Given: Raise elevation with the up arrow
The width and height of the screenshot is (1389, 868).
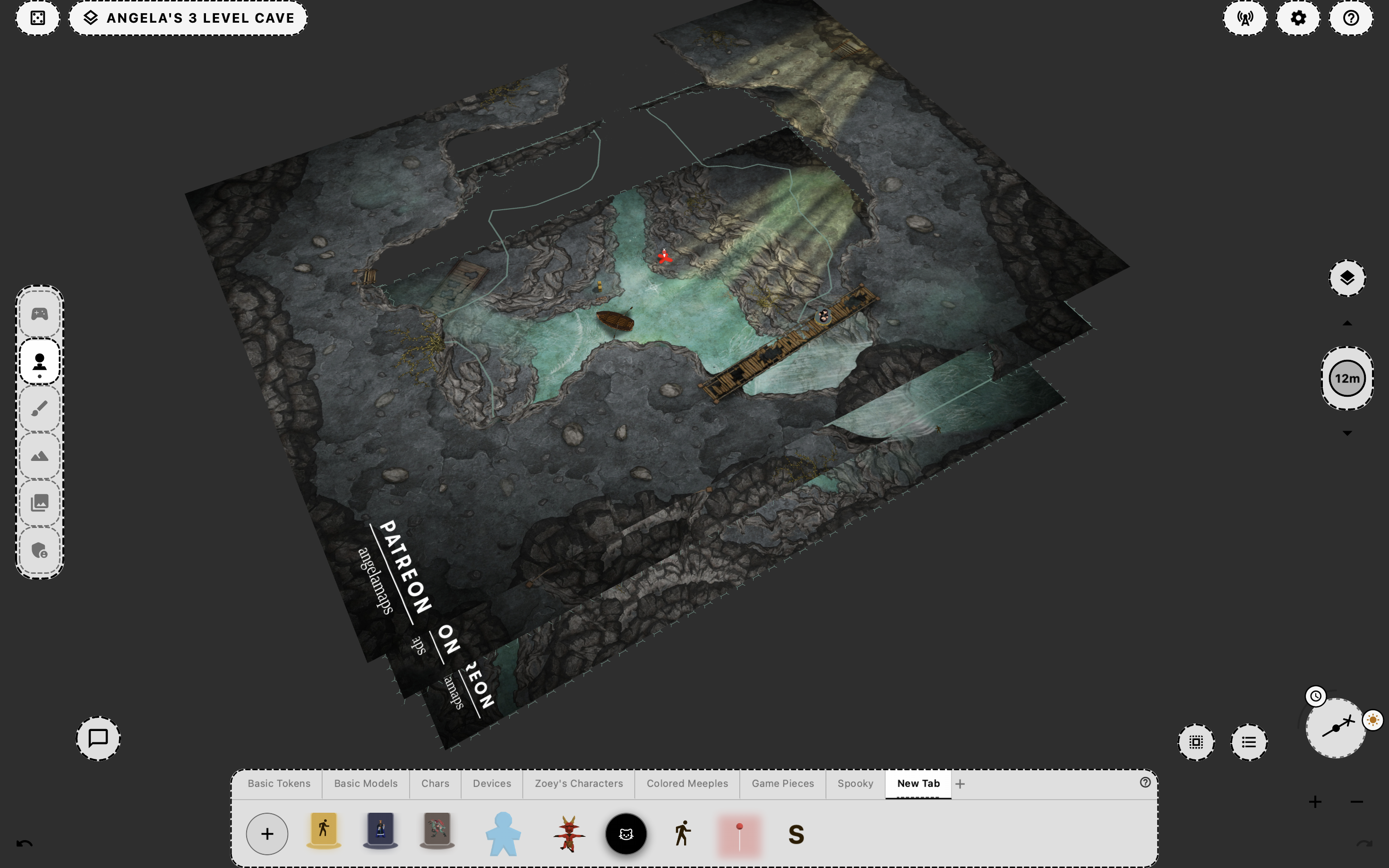Looking at the screenshot, I should (x=1347, y=323).
